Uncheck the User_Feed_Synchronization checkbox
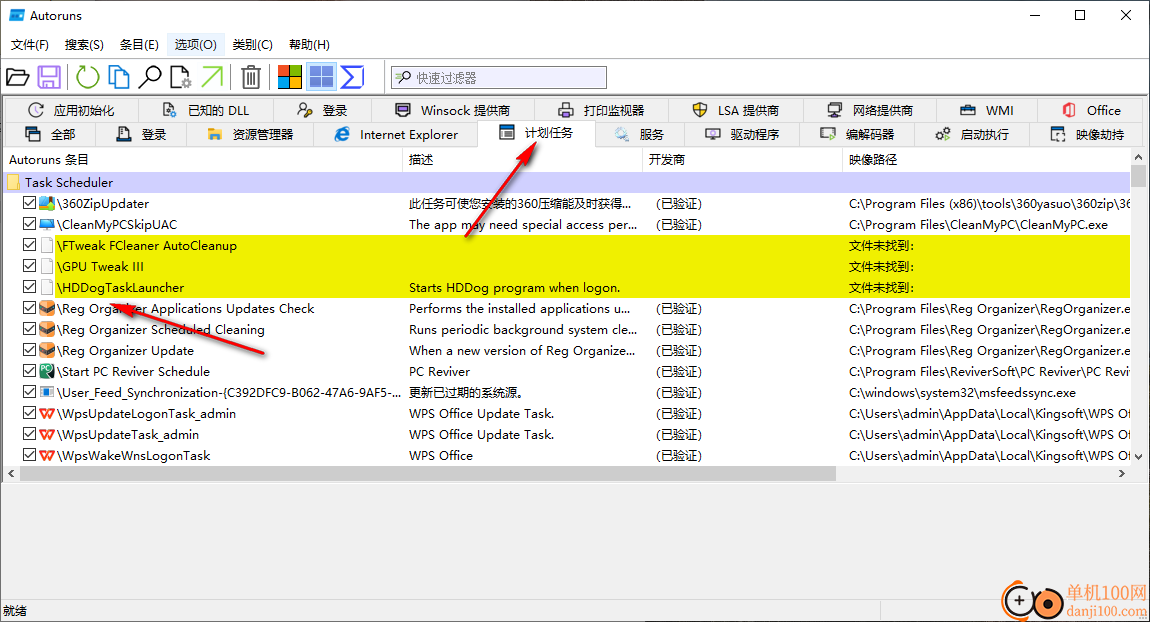 (29, 392)
